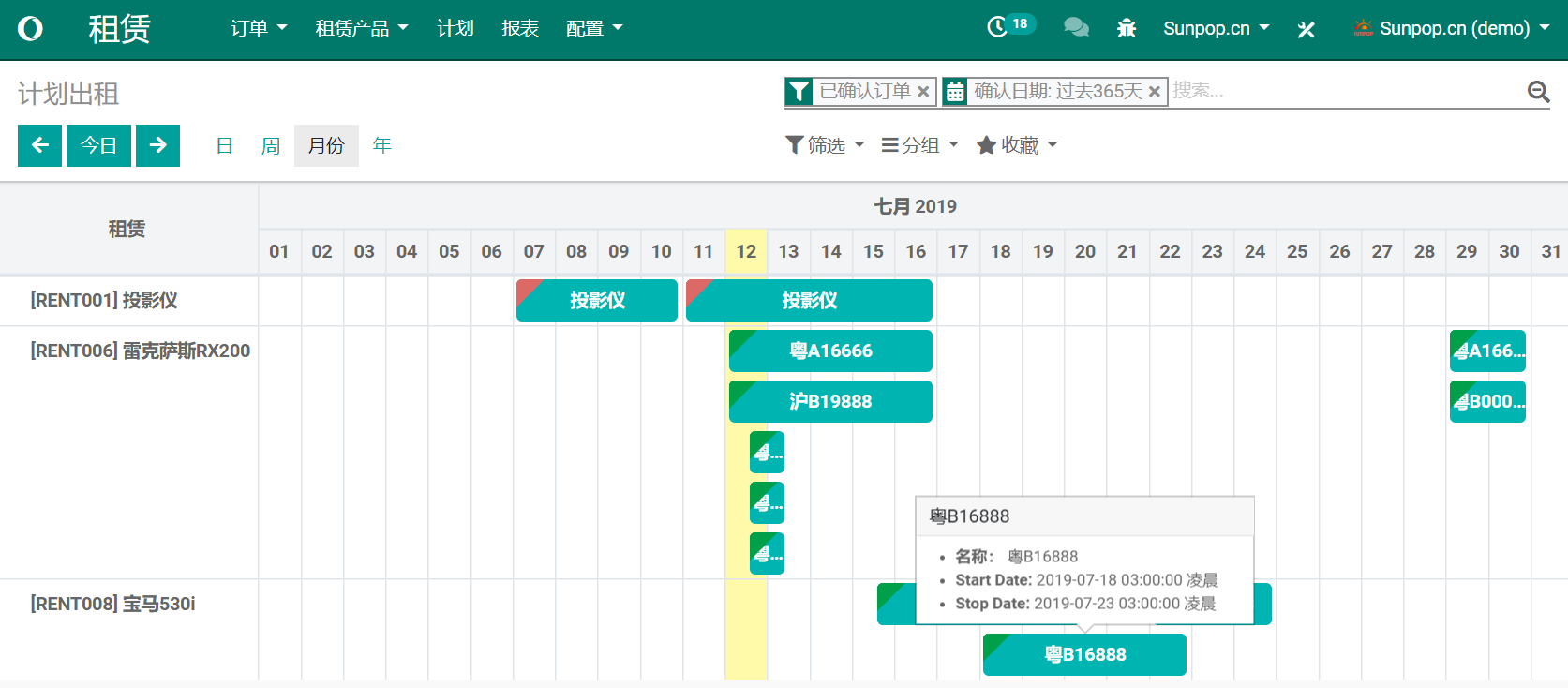Click the crossed tools icon in navbar
1568x688 pixels.
click(x=1306, y=30)
